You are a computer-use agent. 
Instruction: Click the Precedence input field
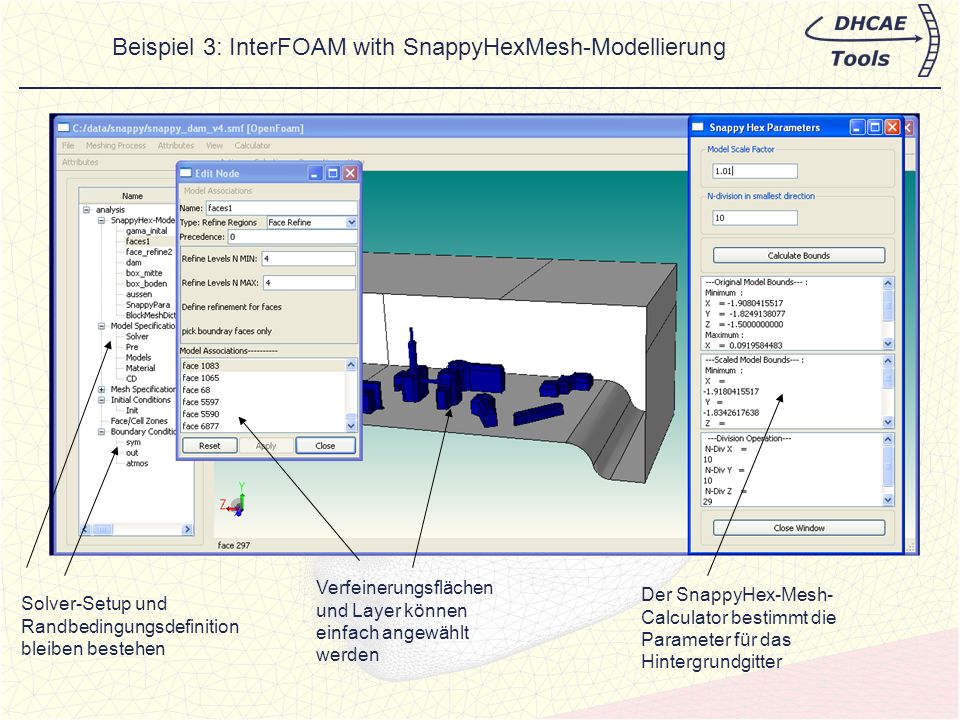tap(293, 237)
